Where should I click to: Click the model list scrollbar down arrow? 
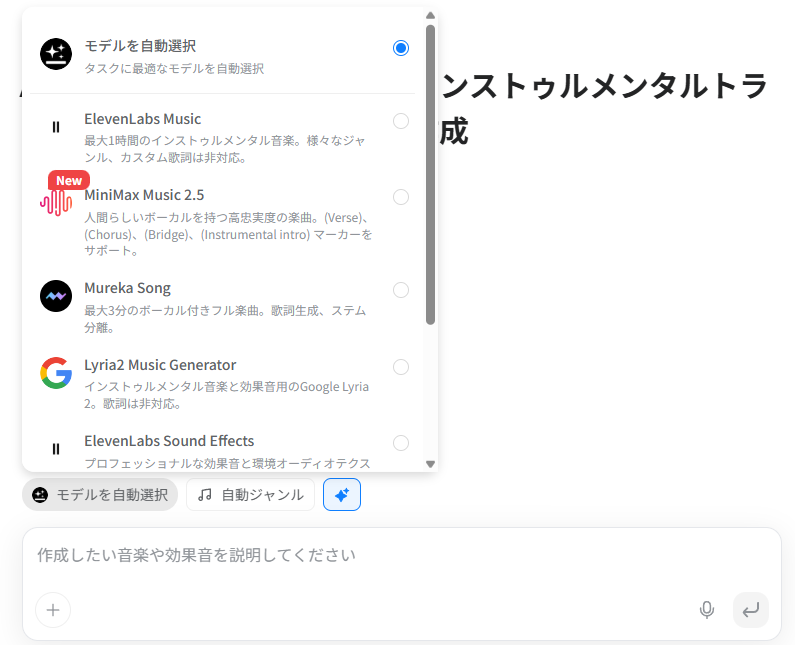[431, 464]
